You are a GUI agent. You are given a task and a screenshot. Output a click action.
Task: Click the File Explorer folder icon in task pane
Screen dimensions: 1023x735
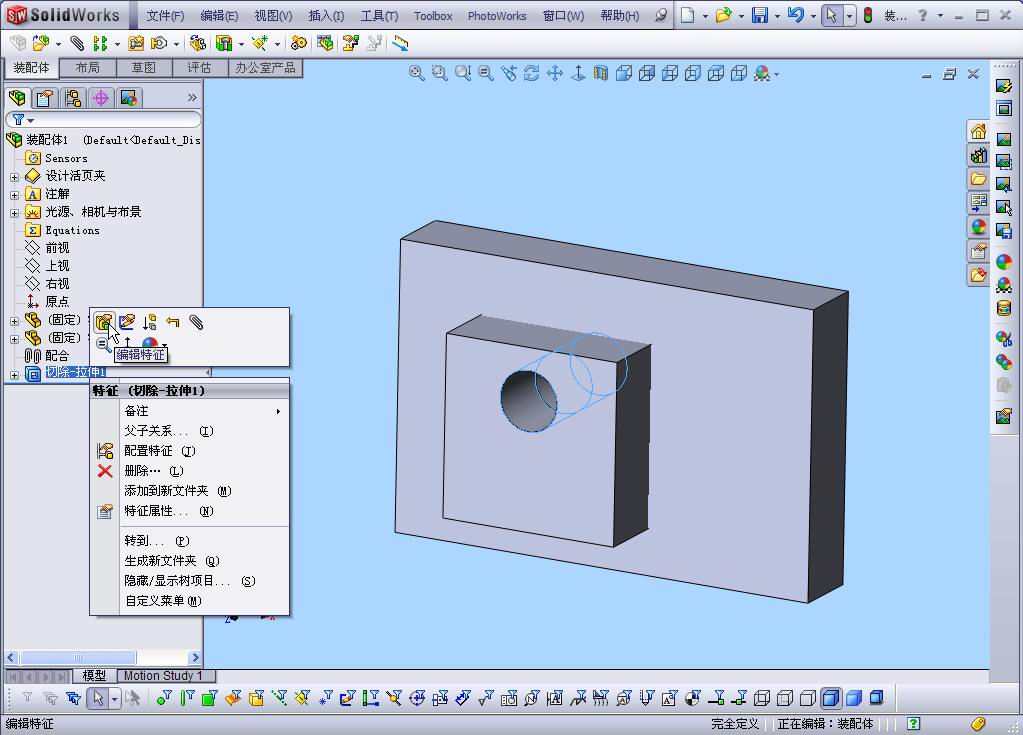(x=978, y=179)
